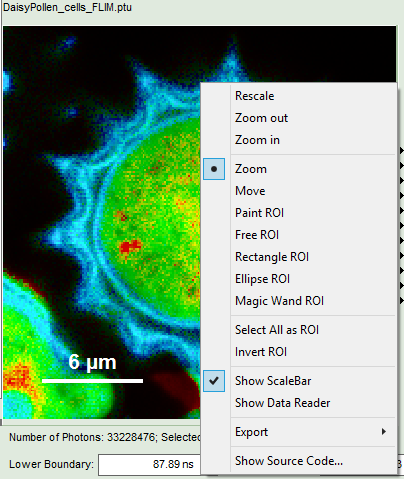Choose Select All as ROI
The image size is (404, 479).
pyautogui.click(x=277, y=330)
